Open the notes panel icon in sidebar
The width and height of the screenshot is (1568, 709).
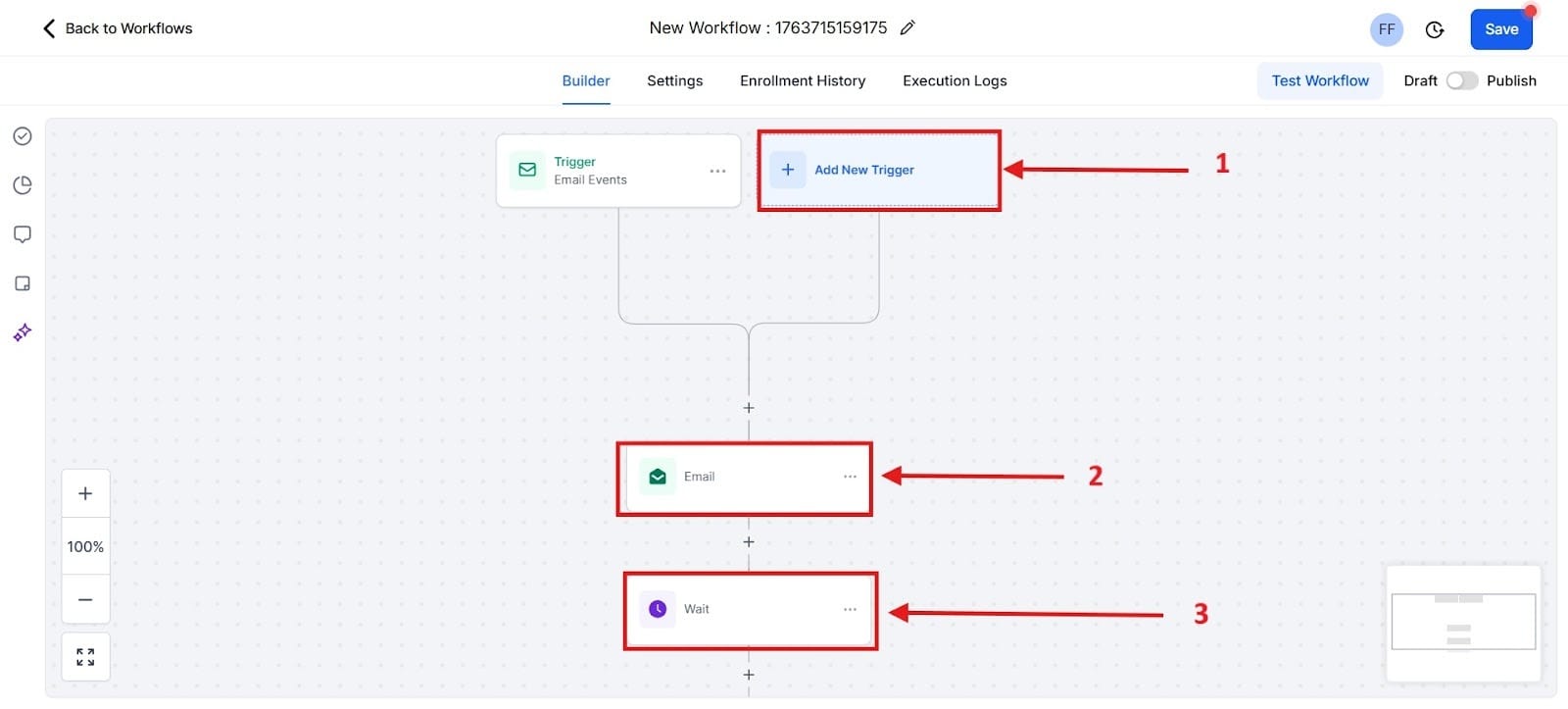[22, 282]
